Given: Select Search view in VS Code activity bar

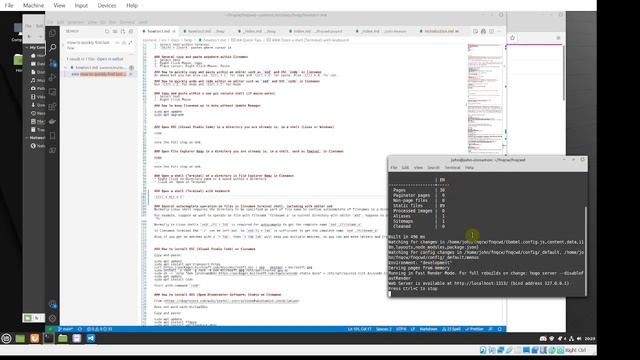Looking at the screenshot, I should pyautogui.click(x=52, y=48).
